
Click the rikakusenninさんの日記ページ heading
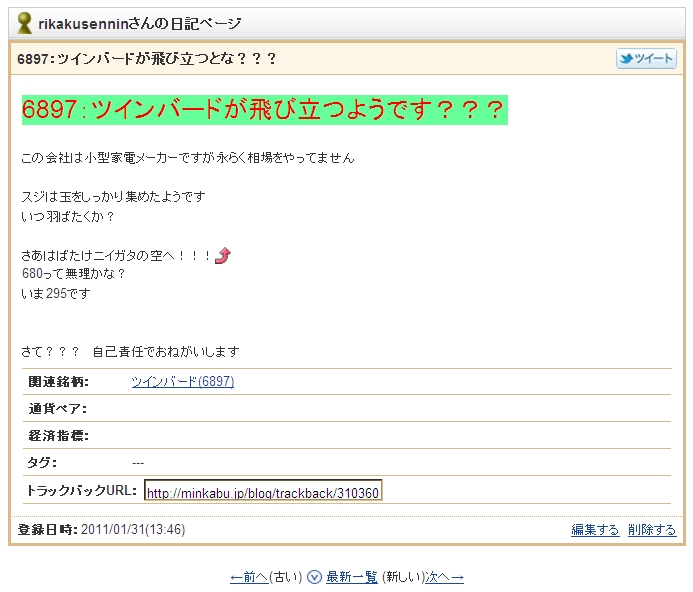click(140, 23)
